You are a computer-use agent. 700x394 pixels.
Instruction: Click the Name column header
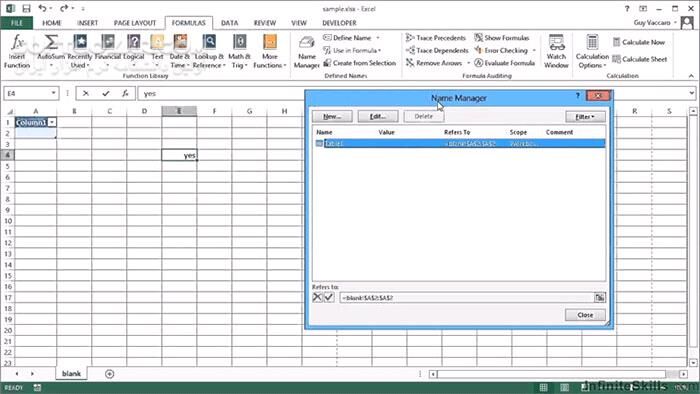coord(324,132)
